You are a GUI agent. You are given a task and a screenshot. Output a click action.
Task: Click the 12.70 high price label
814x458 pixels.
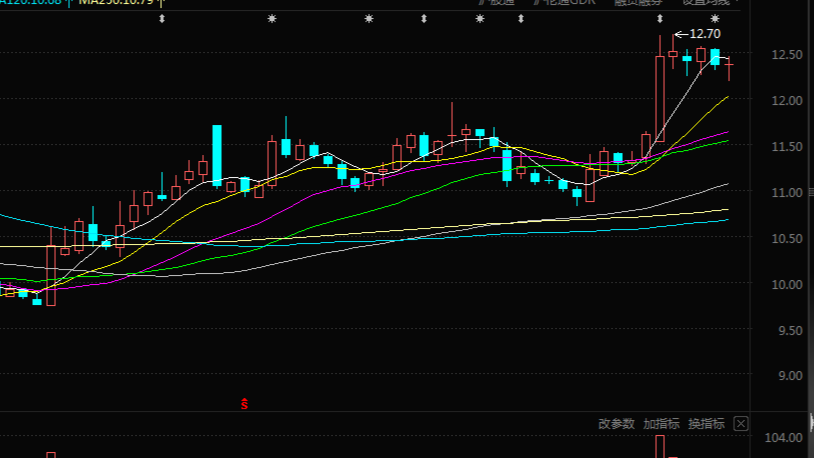pyautogui.click(x=704, y=34)
